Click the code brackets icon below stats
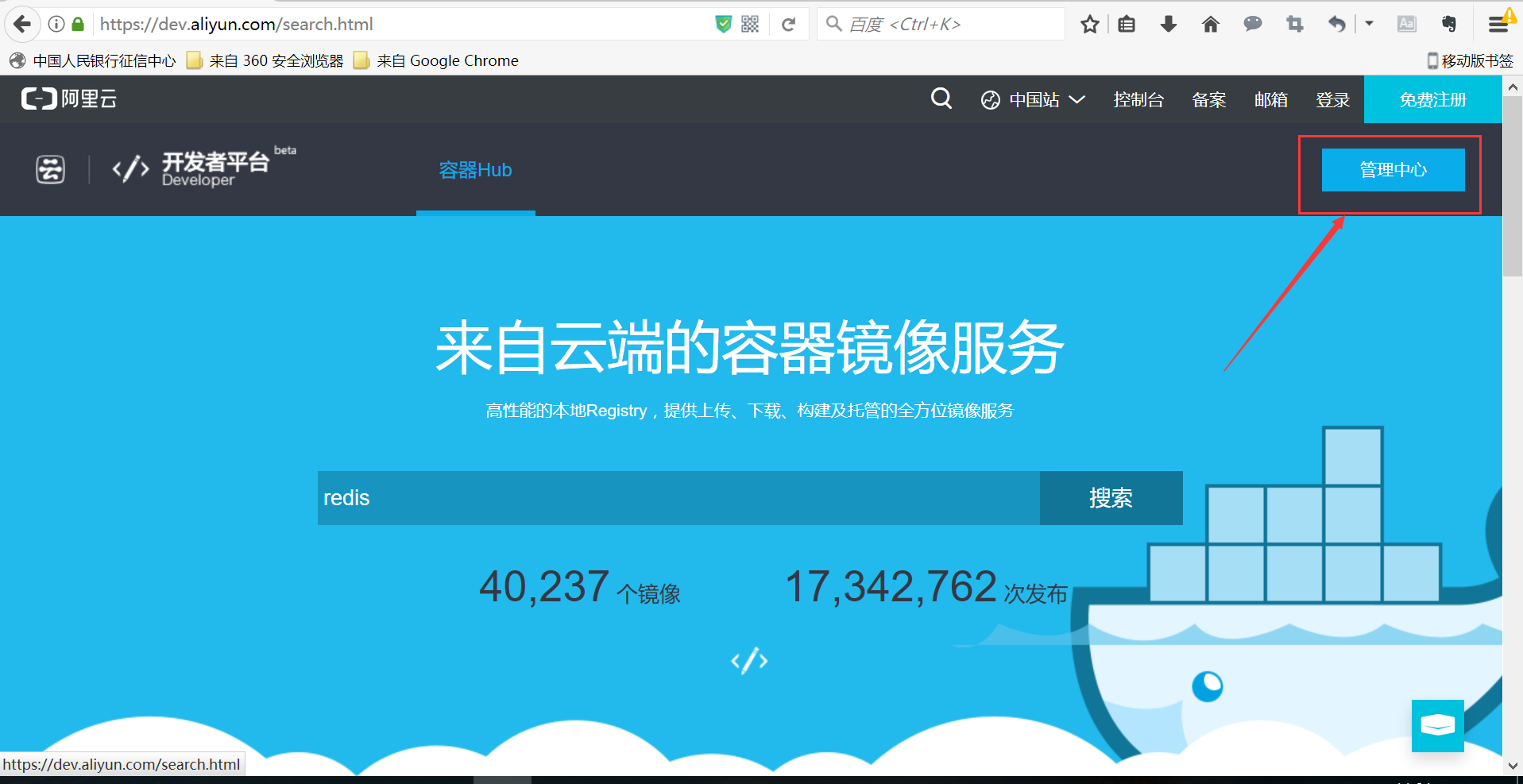The height and width of the screenshot is (784, 1523). (x=749, y=661)
